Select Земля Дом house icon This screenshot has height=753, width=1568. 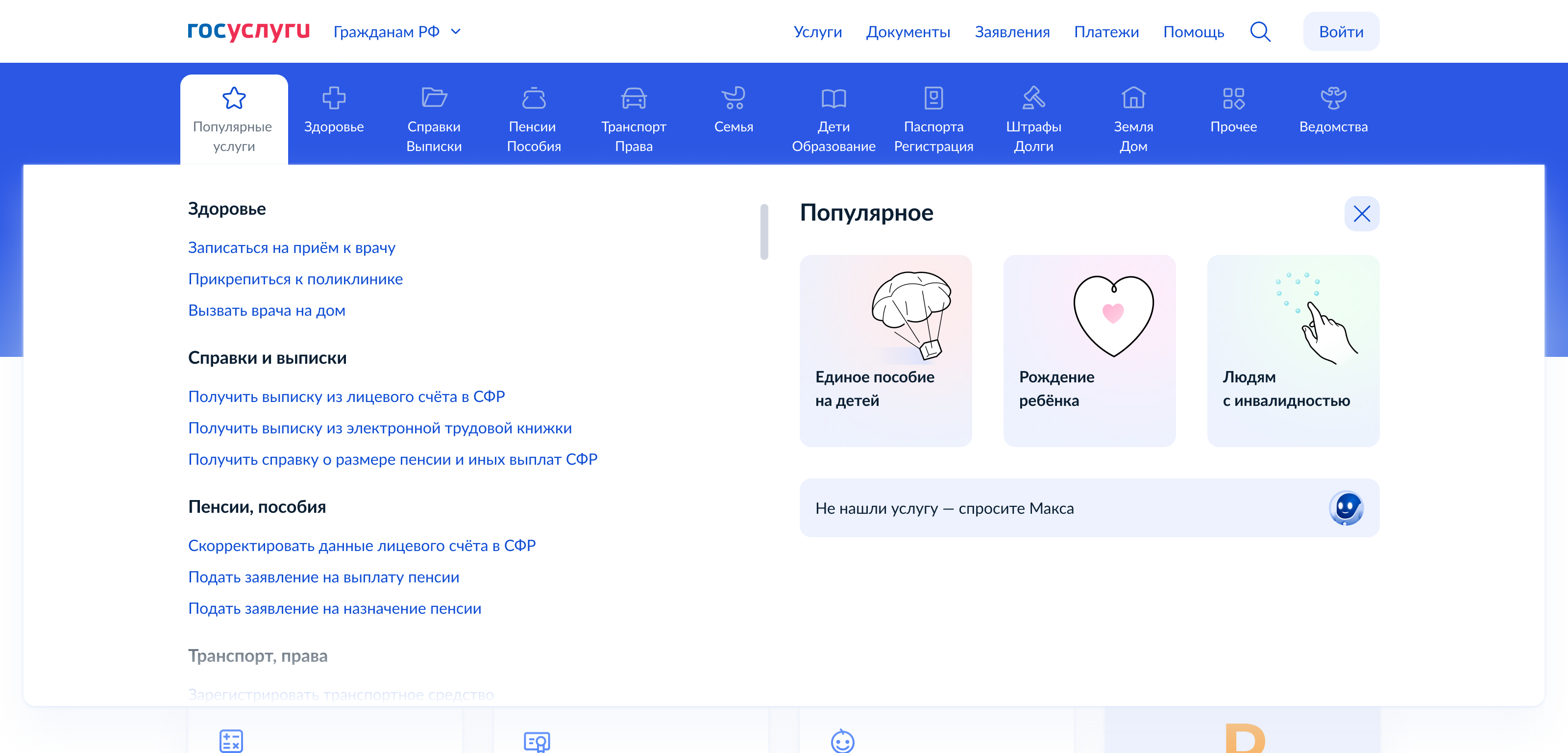(x=1133, y=98)
